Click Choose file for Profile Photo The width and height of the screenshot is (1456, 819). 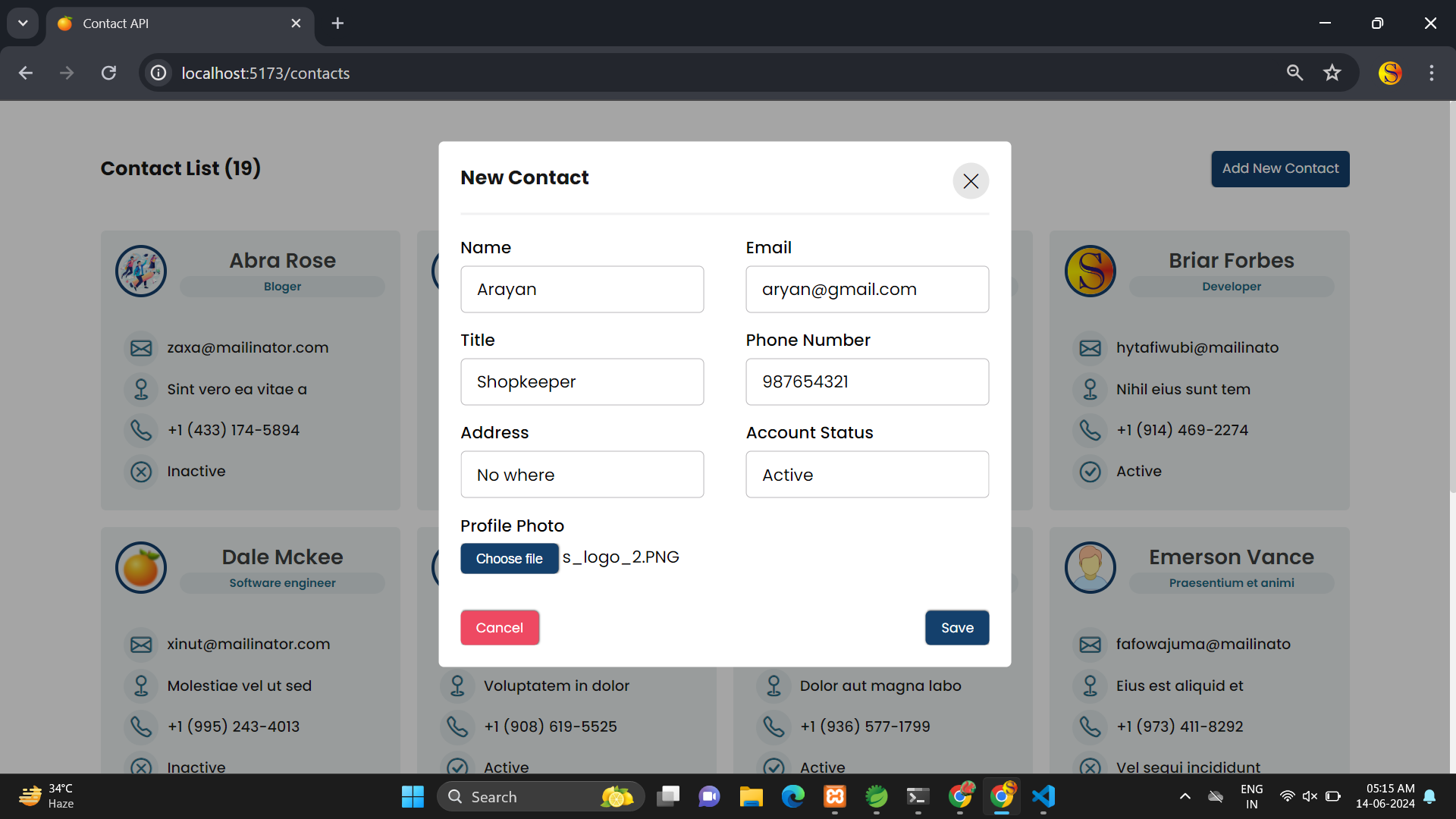pyautogui.click(x=509, y=559)
